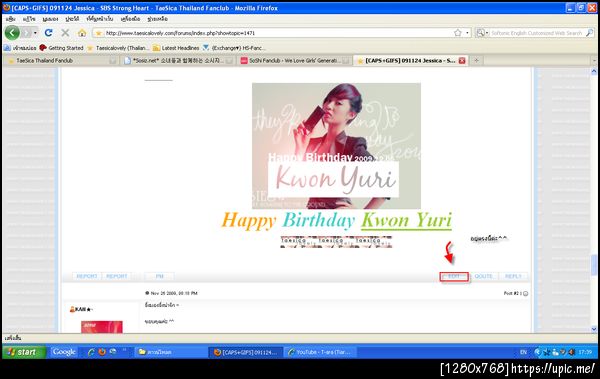Screen dimensions: 600x379
Task: Open the search engine selector dropdown
Action: [x=482, y=33]
